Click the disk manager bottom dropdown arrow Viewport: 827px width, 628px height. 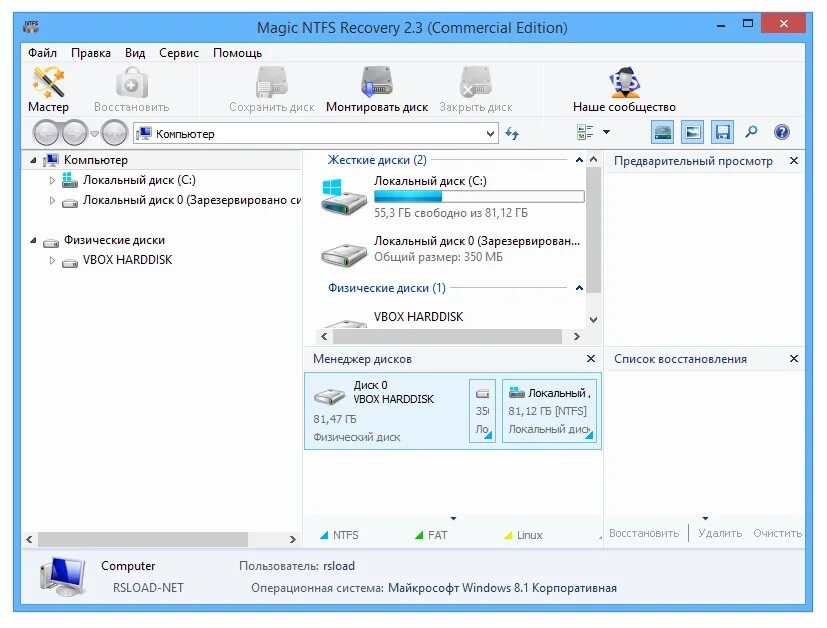tap(453, 519)
